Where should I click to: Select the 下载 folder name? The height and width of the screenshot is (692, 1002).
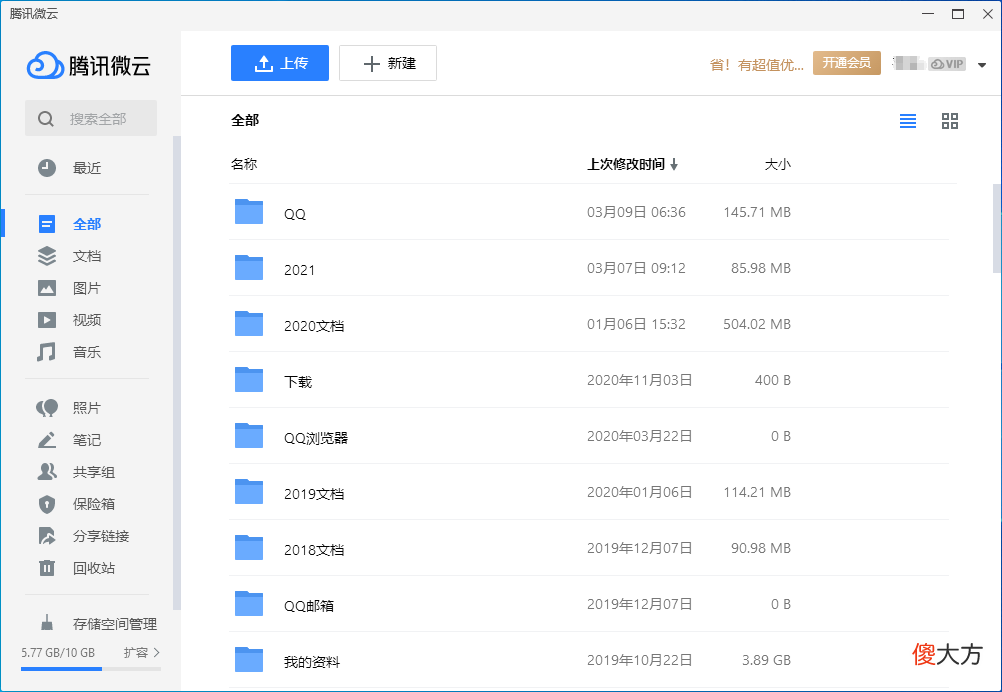click(x=298, y=382)
